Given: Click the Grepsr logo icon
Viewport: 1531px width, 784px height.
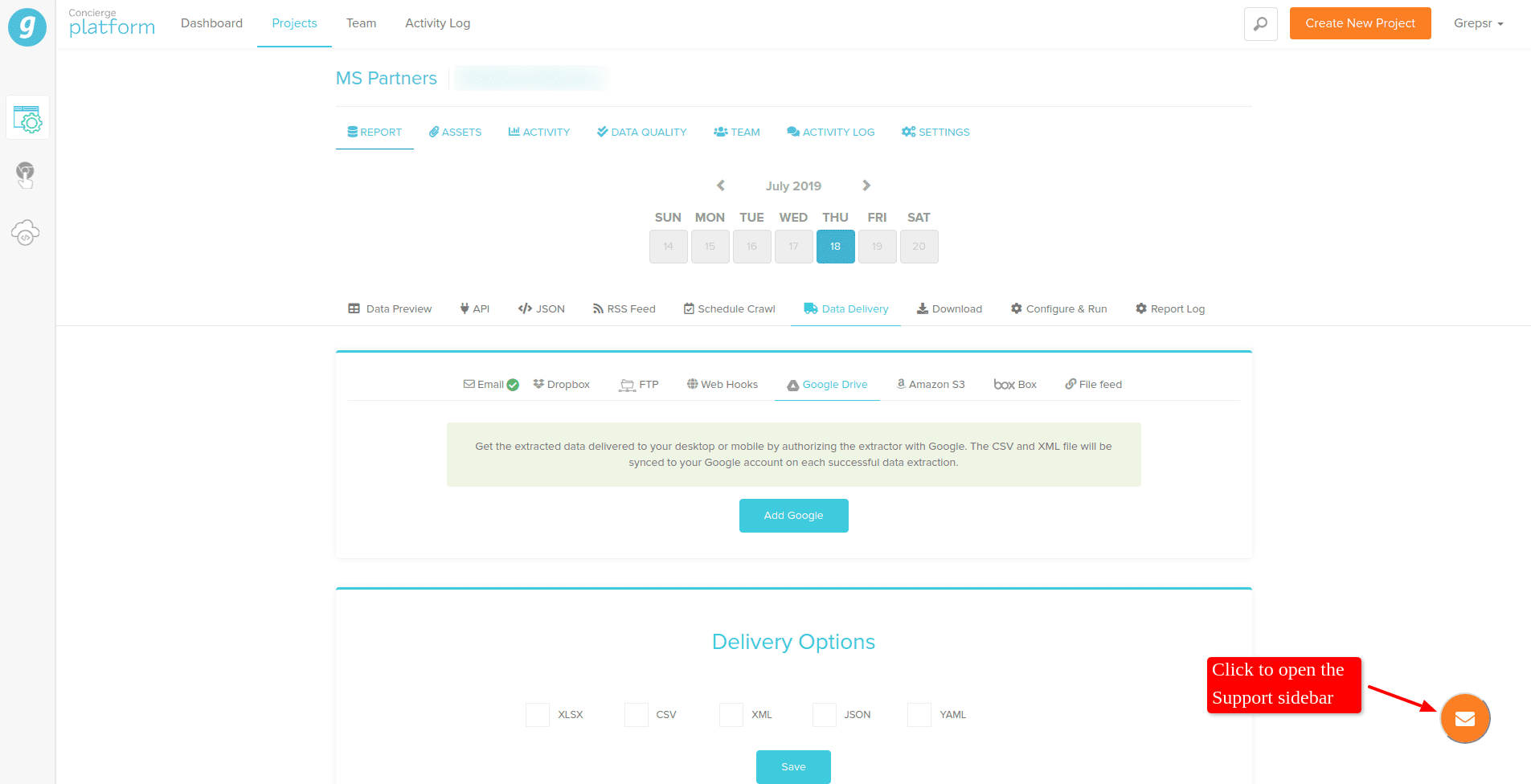Looking at the screenshot, I should pyautogui.click(x=27, y=27).
